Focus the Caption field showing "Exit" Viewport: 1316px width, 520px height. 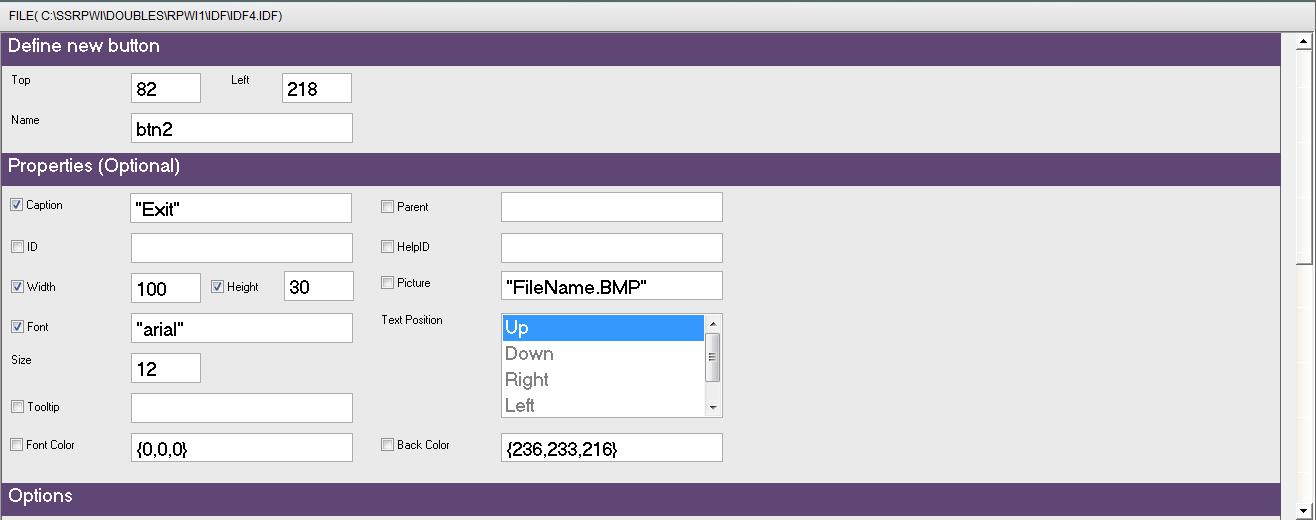(x=242, y=208)
